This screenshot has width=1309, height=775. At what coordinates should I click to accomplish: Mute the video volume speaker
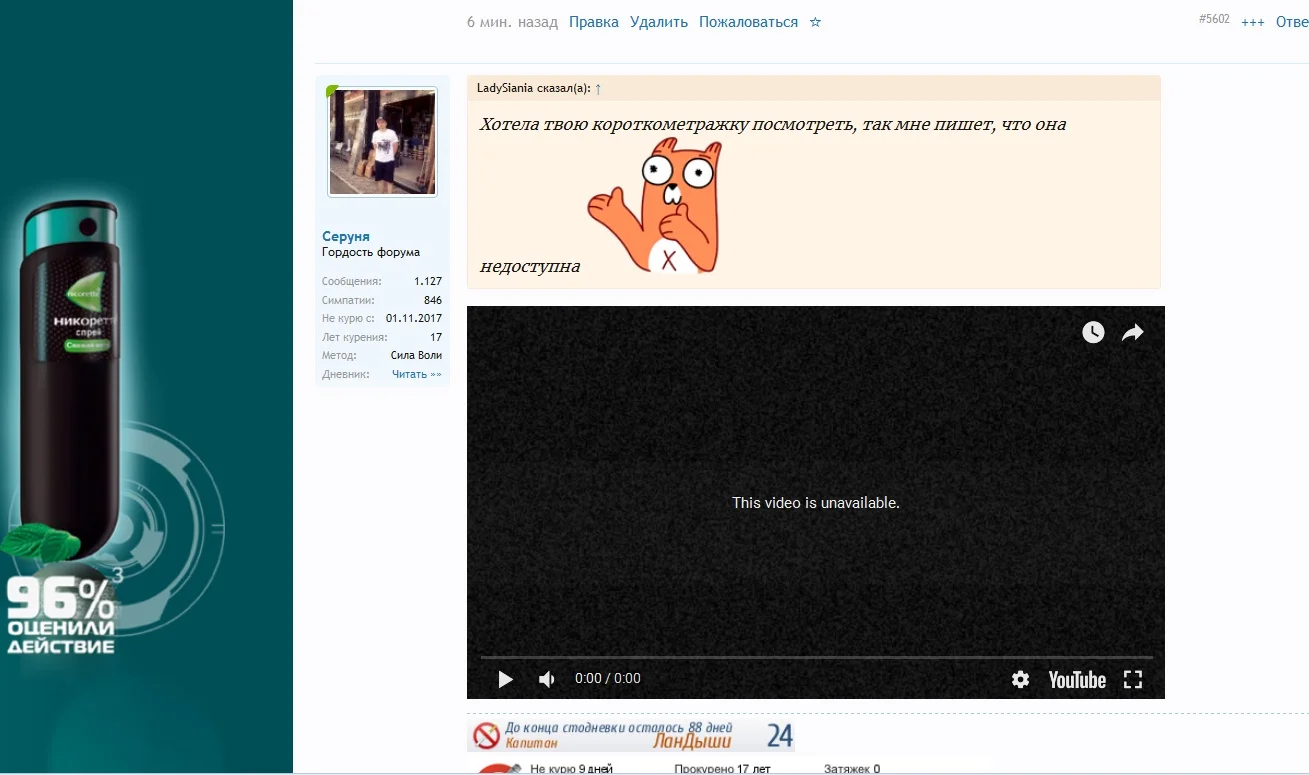click(x=547, y=679)
